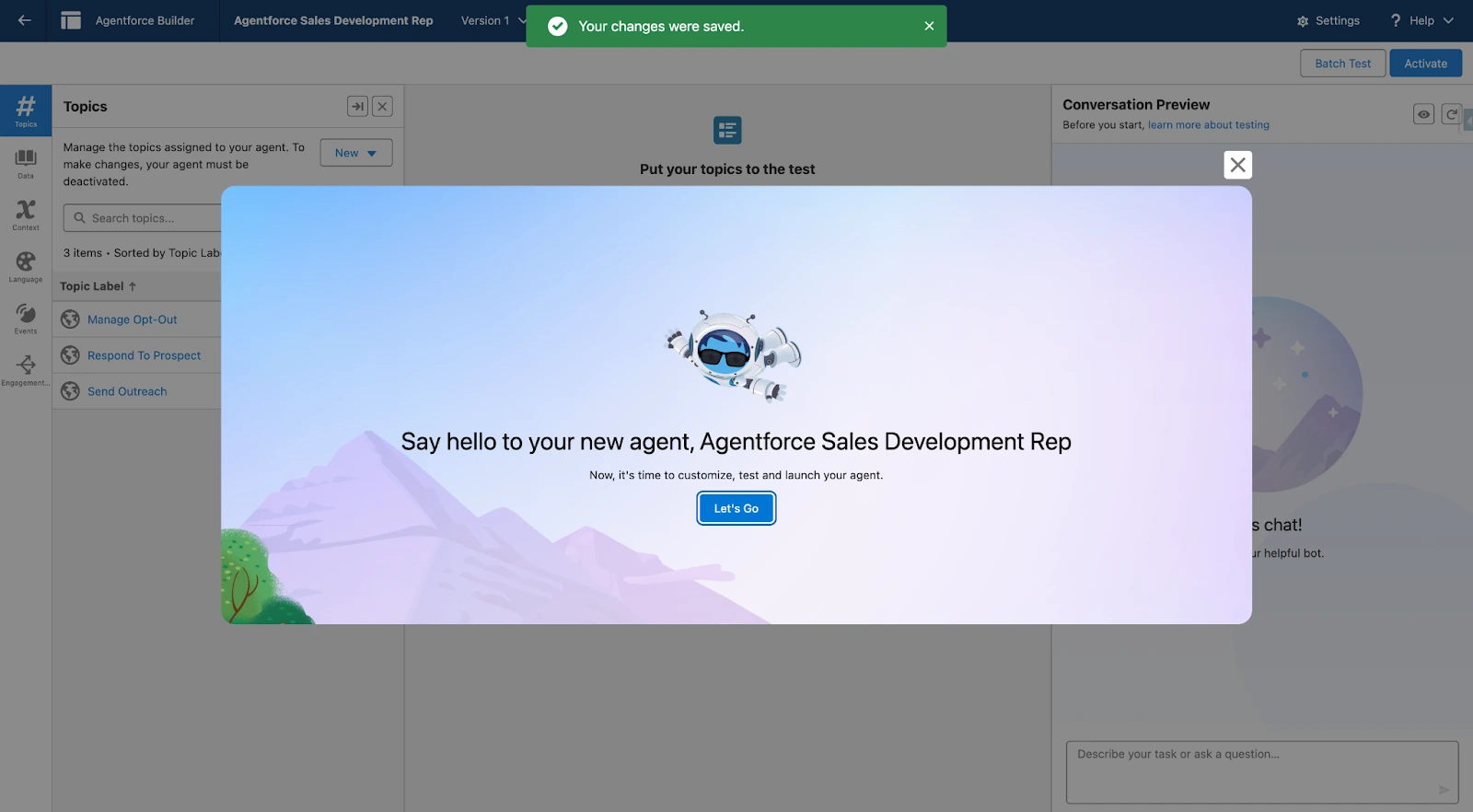Screen dimensions: 1473x812
Task: Click the '3 items' sorted text
Action: click(143, 253)
